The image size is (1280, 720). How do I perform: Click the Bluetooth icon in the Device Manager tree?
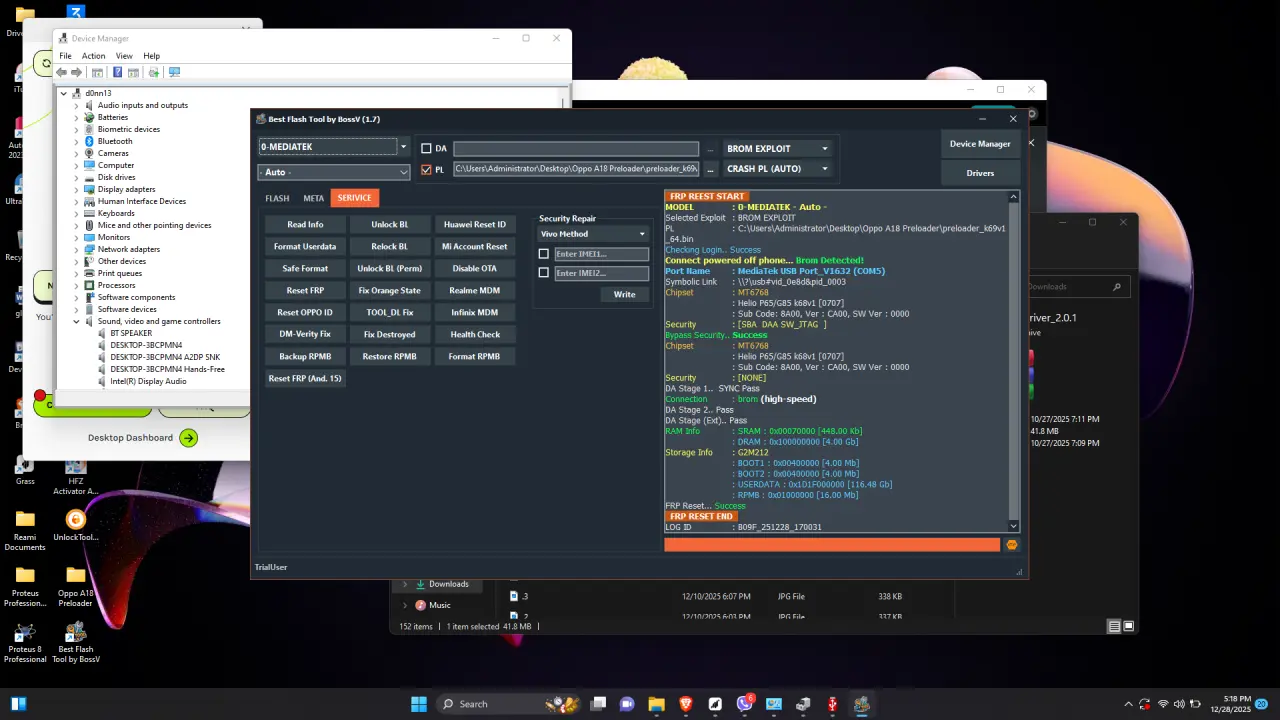[x=90, y=141]
